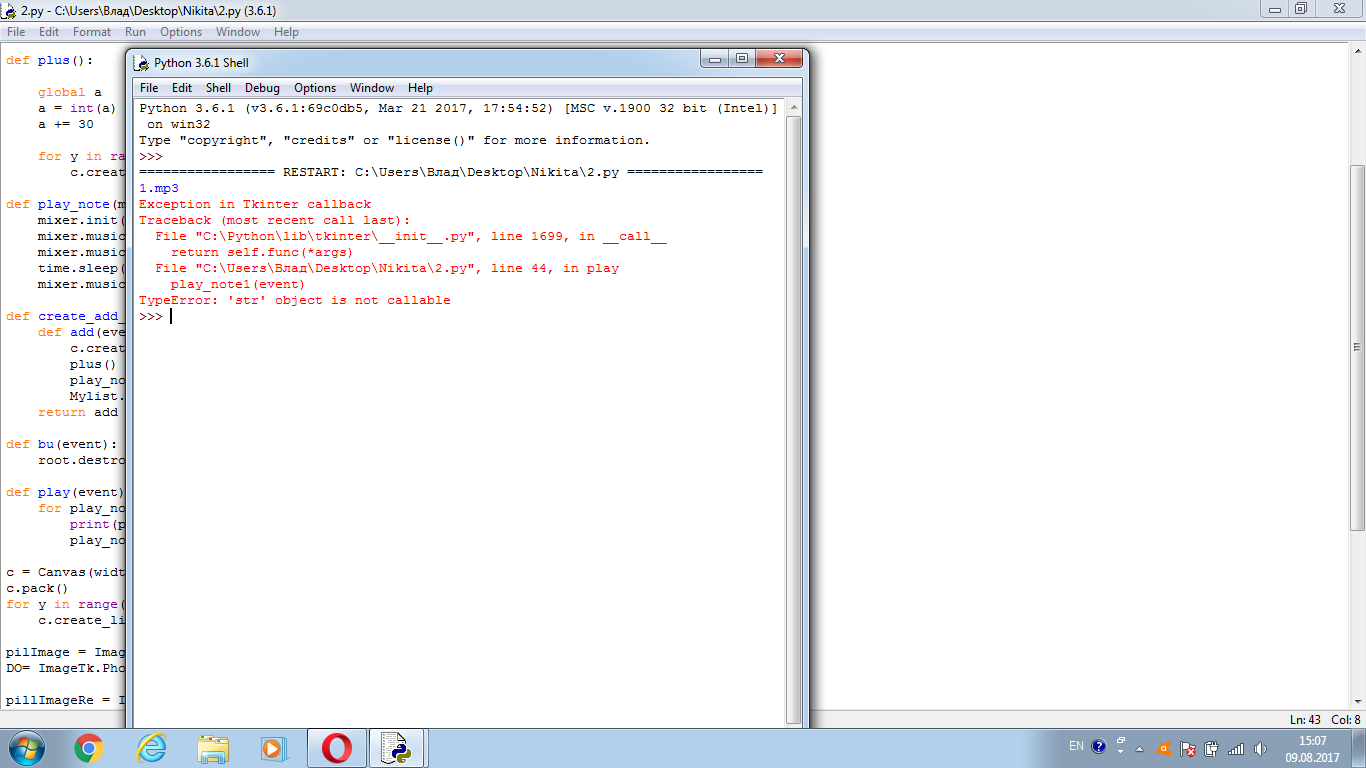The image size is (1366, 768).
Task: Open the Run menu in editor window
Action: click(x=135, y=32)
